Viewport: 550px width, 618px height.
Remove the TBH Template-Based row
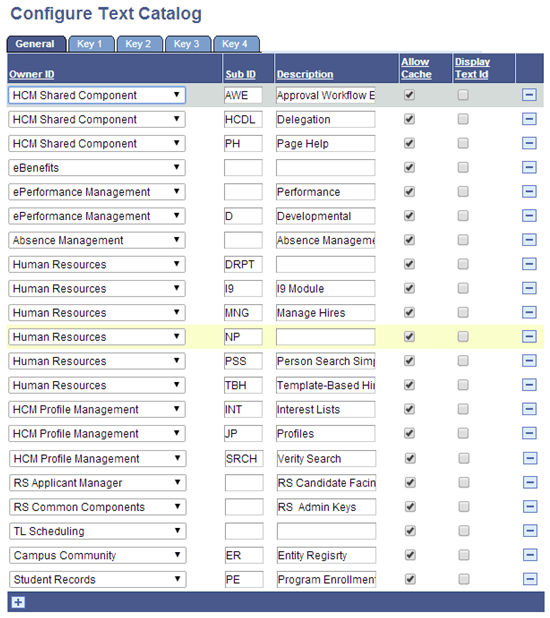[x=529, y=384]
